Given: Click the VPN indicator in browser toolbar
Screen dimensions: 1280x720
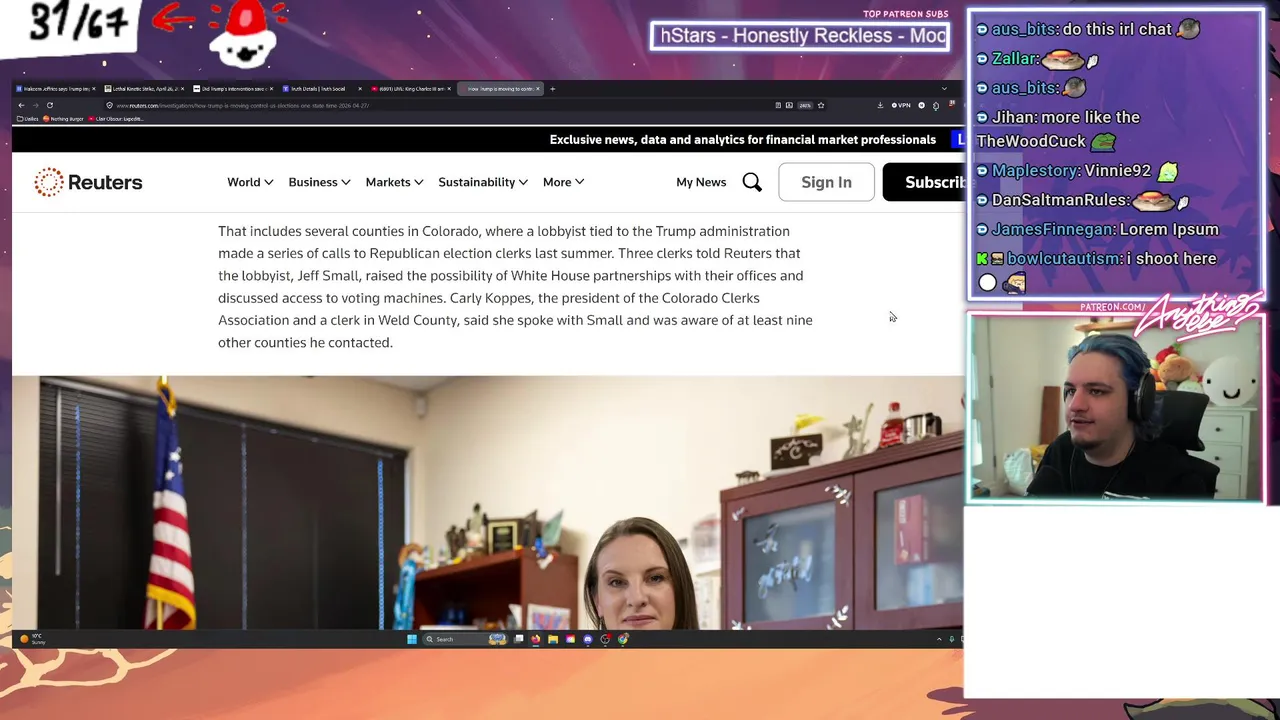Looking at the screenshot, I should tap(902, 105).
